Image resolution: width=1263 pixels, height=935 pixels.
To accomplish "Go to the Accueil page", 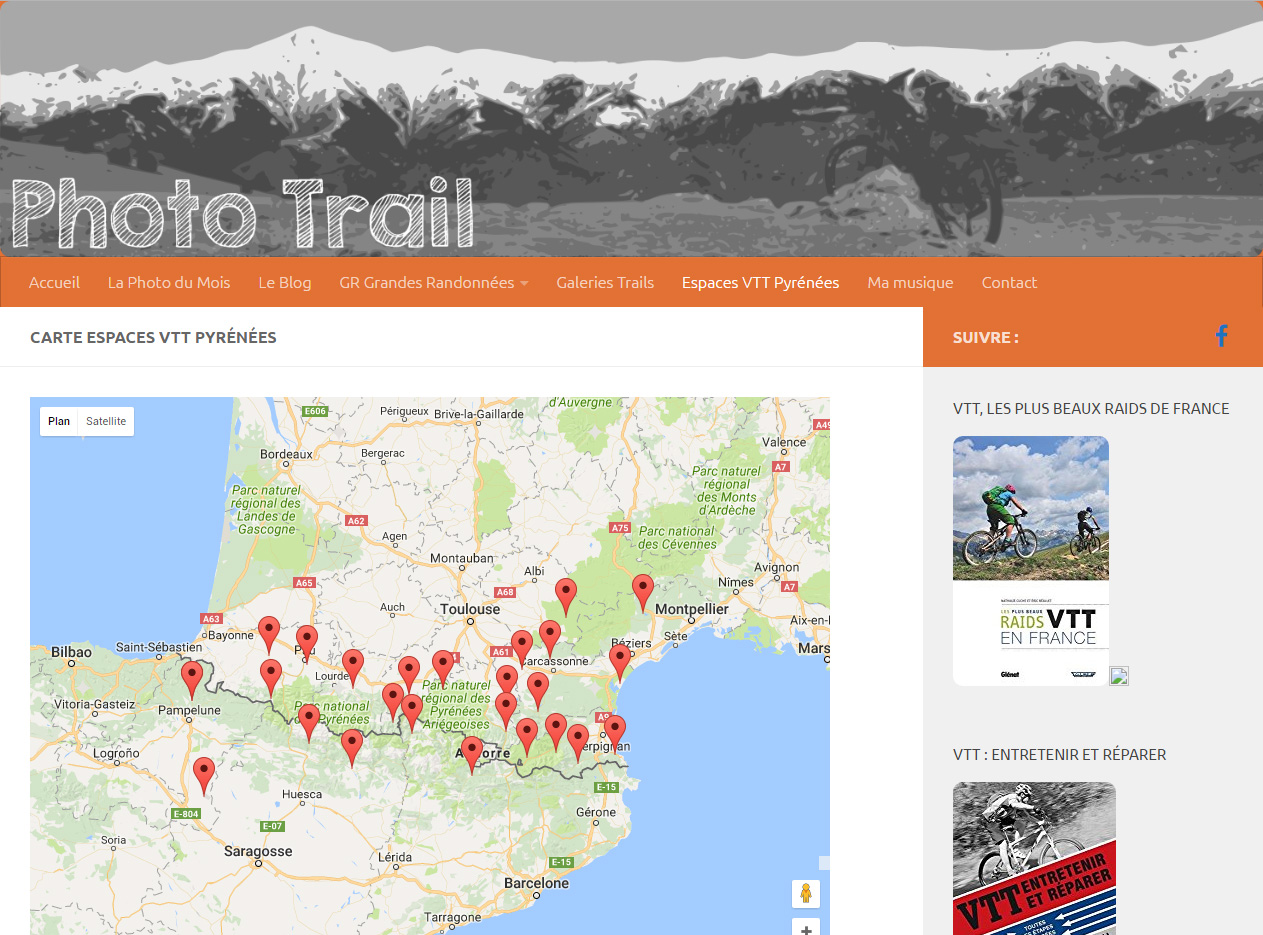I will 54,283.
